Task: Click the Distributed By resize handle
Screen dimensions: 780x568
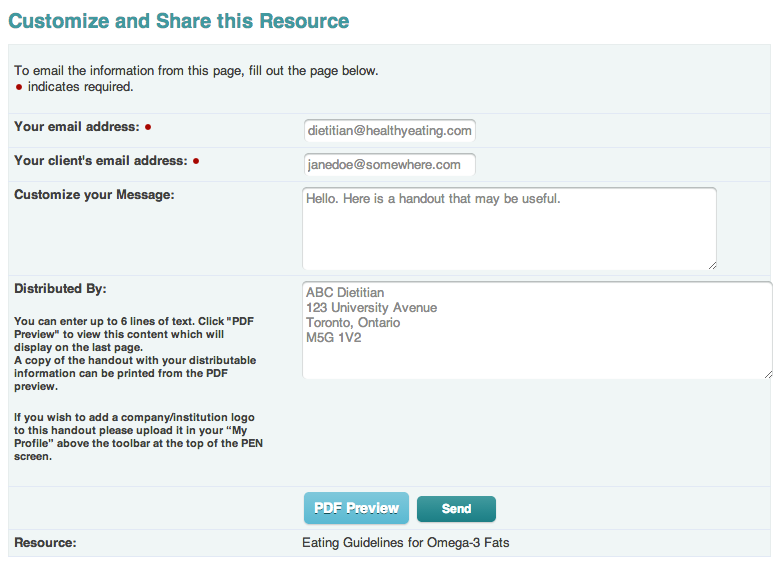Action: click(x=769, y=374)
